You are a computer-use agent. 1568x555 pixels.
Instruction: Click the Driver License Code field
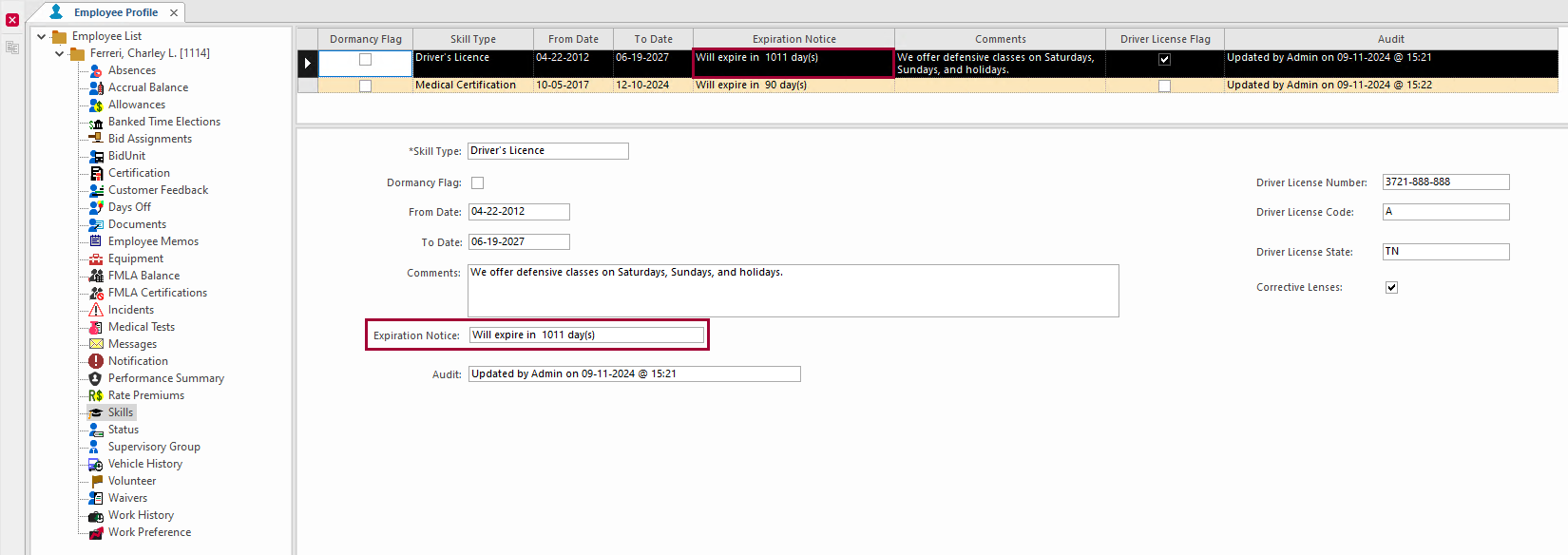(1445, 212)
